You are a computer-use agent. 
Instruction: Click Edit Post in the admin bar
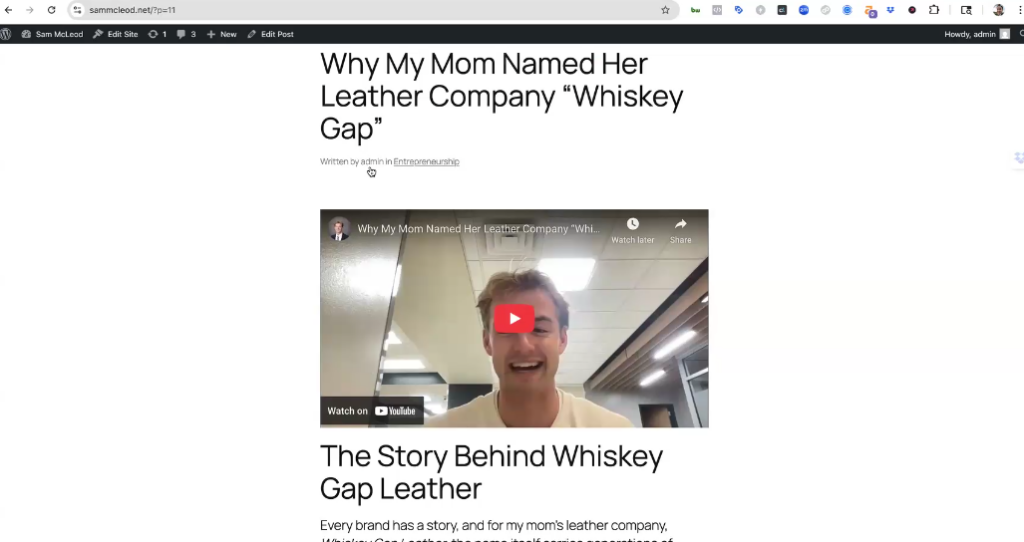click(271, 34)
